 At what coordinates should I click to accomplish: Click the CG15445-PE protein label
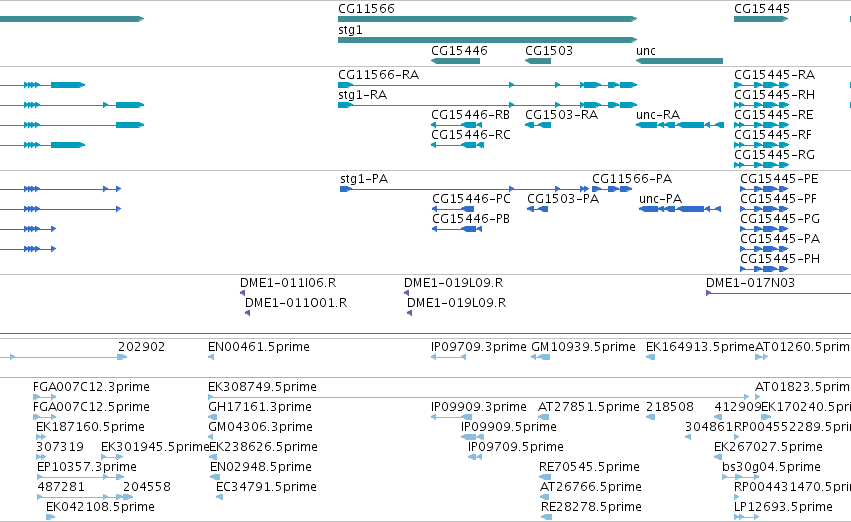pos(779,179)
